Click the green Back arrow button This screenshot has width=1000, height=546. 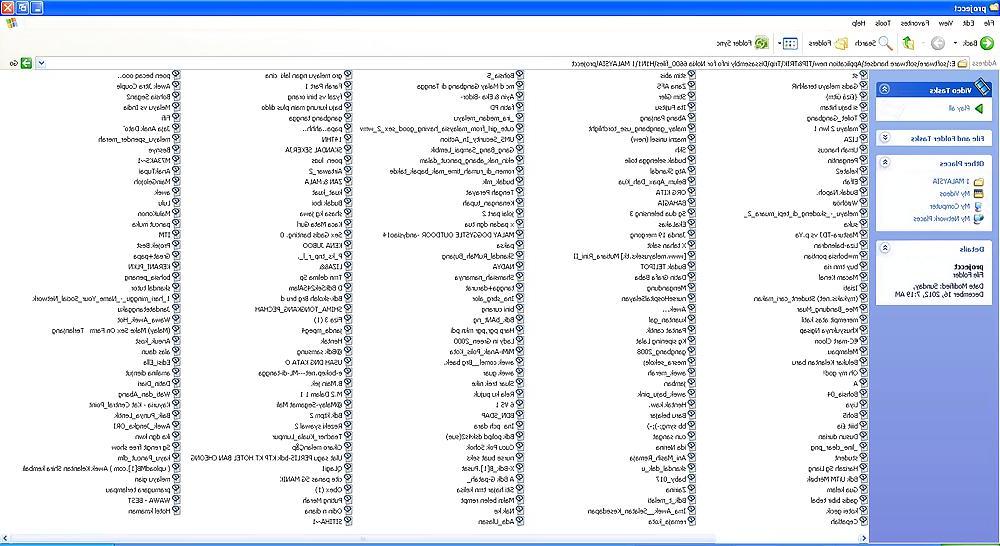(x=987, y=43)
